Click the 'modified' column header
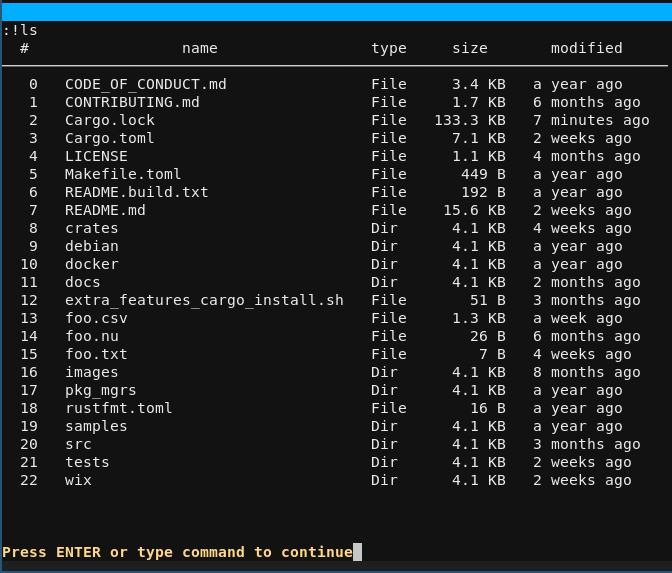Screen dimensions: 672x573 pyautogui.click(x=587, y=48)
